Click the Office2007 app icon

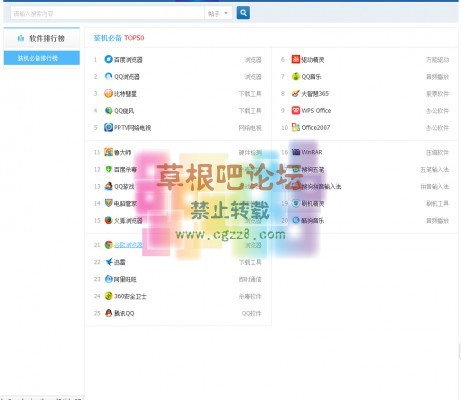click(296, 127)
